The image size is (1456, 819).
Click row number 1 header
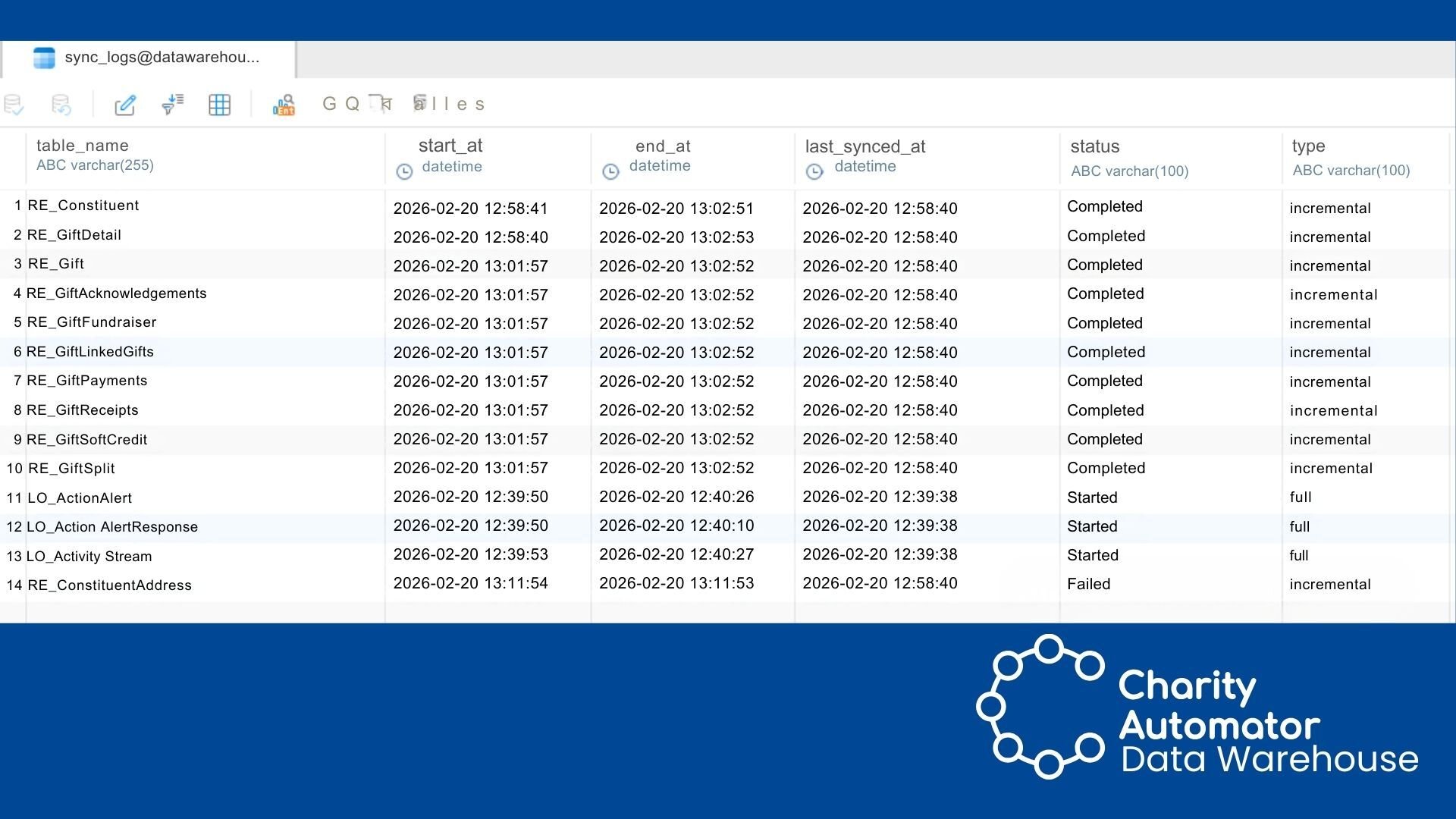[17, 206]
